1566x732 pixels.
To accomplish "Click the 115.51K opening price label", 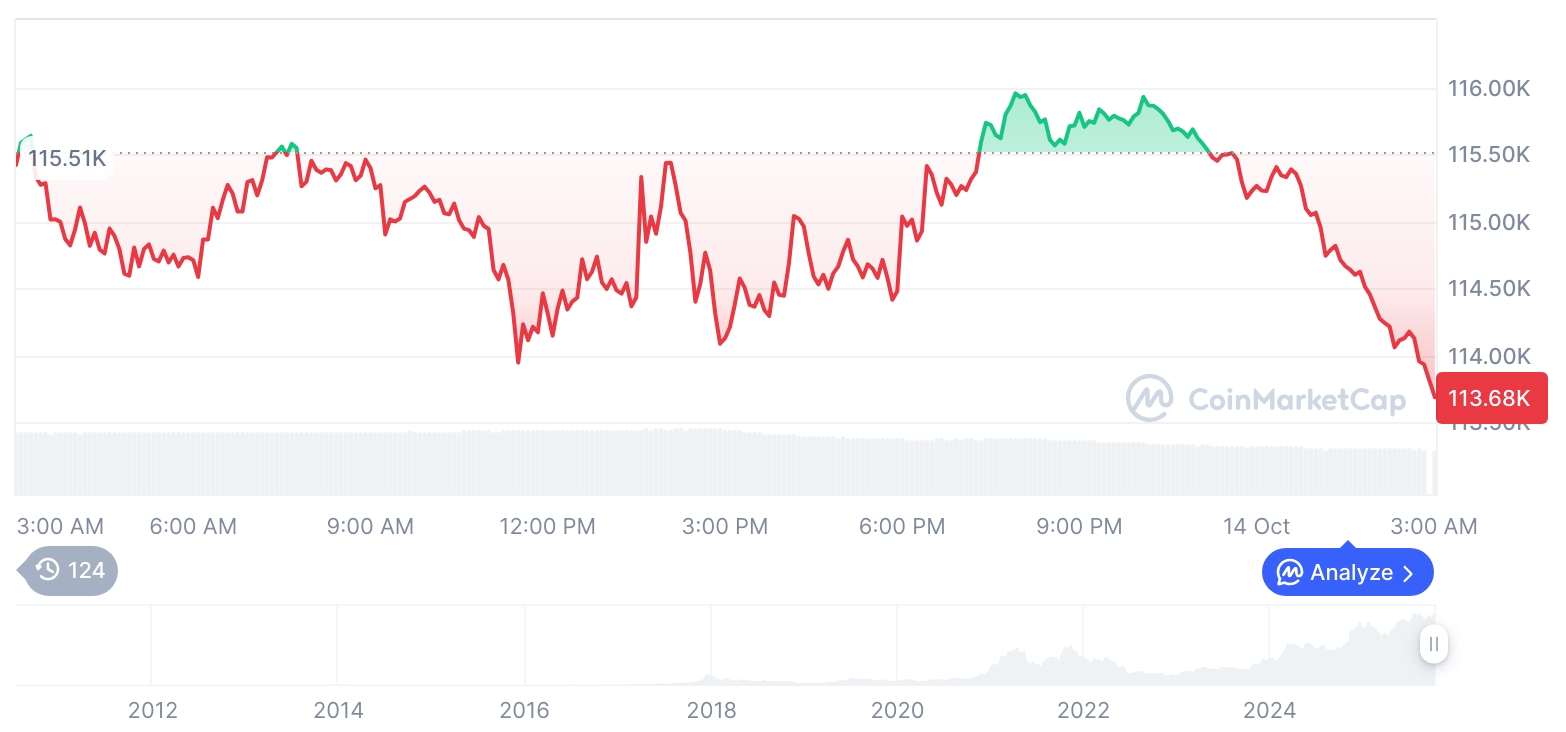I will (x=66, y=159).
